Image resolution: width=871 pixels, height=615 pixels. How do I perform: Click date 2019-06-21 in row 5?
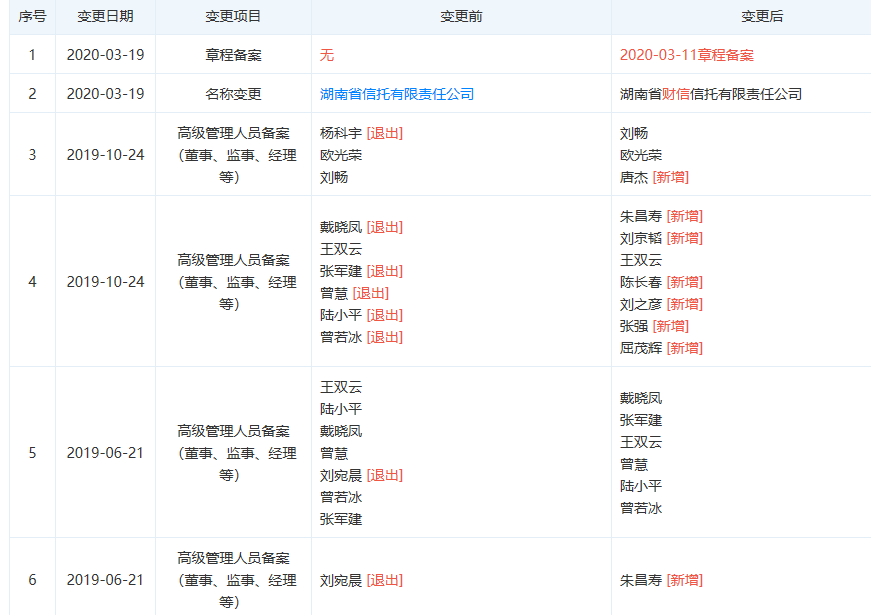[106, 453]
